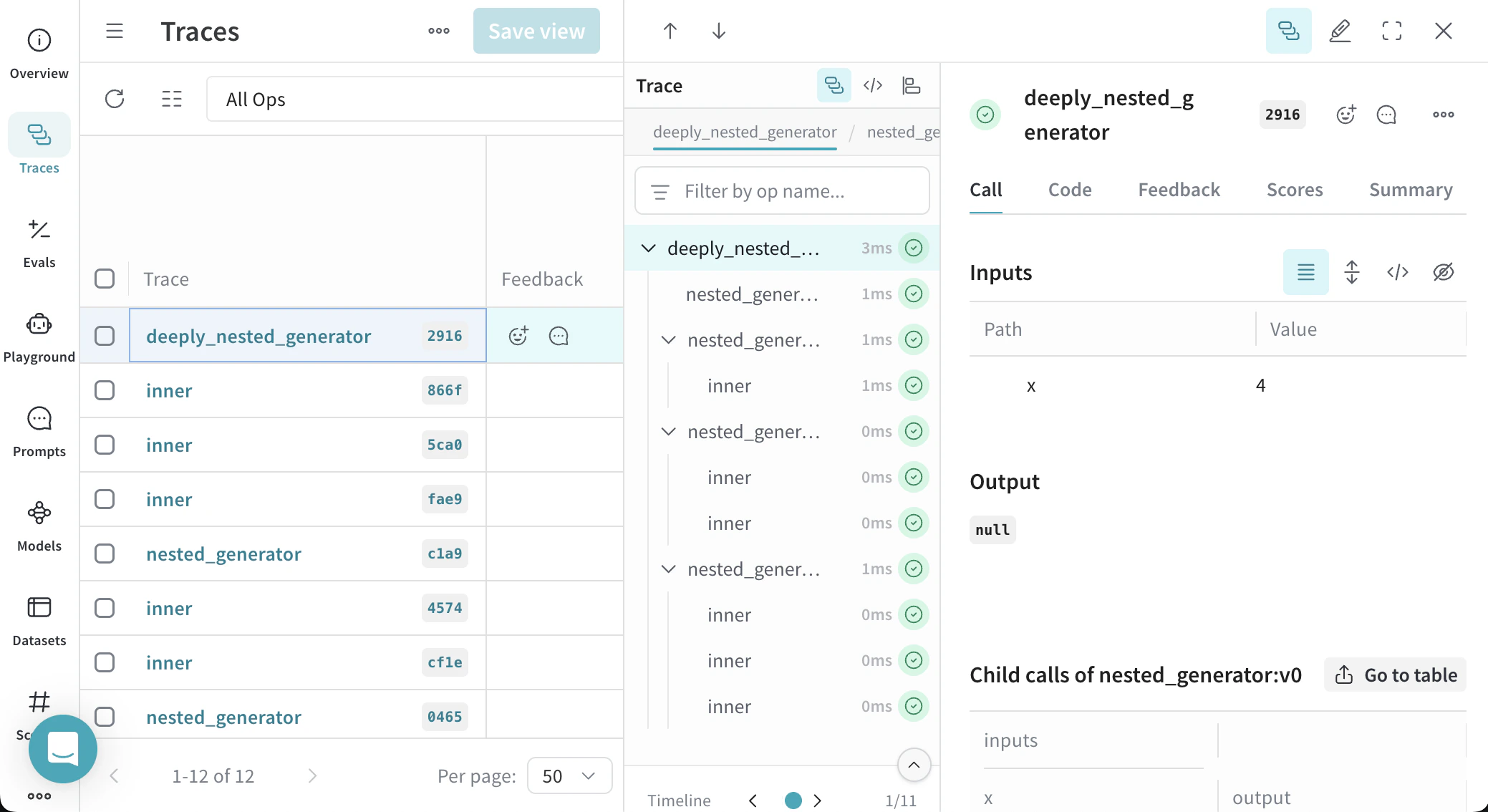The image size is (1488, 812).
Task: Collapse the deeply_nested_generator tree node
Action: coord(648,248)
